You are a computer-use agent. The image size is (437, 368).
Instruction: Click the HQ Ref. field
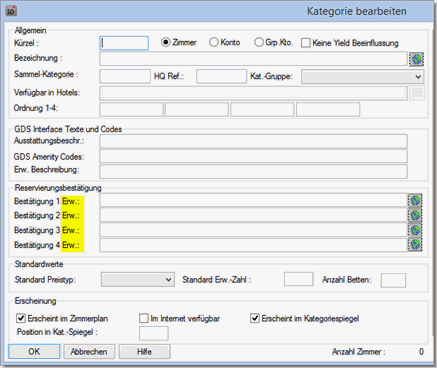tap(221, 76)
